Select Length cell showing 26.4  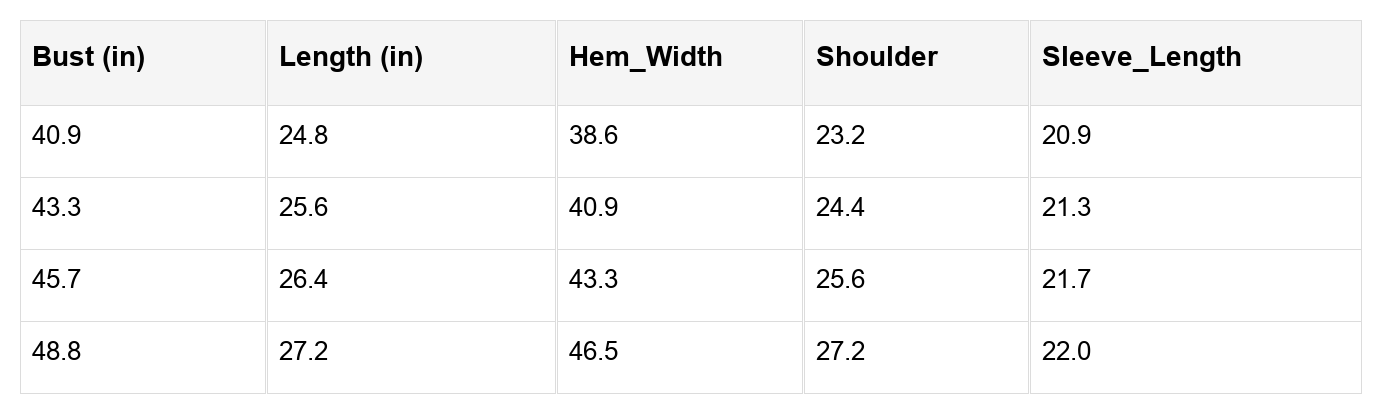click(x=303, y=280)
